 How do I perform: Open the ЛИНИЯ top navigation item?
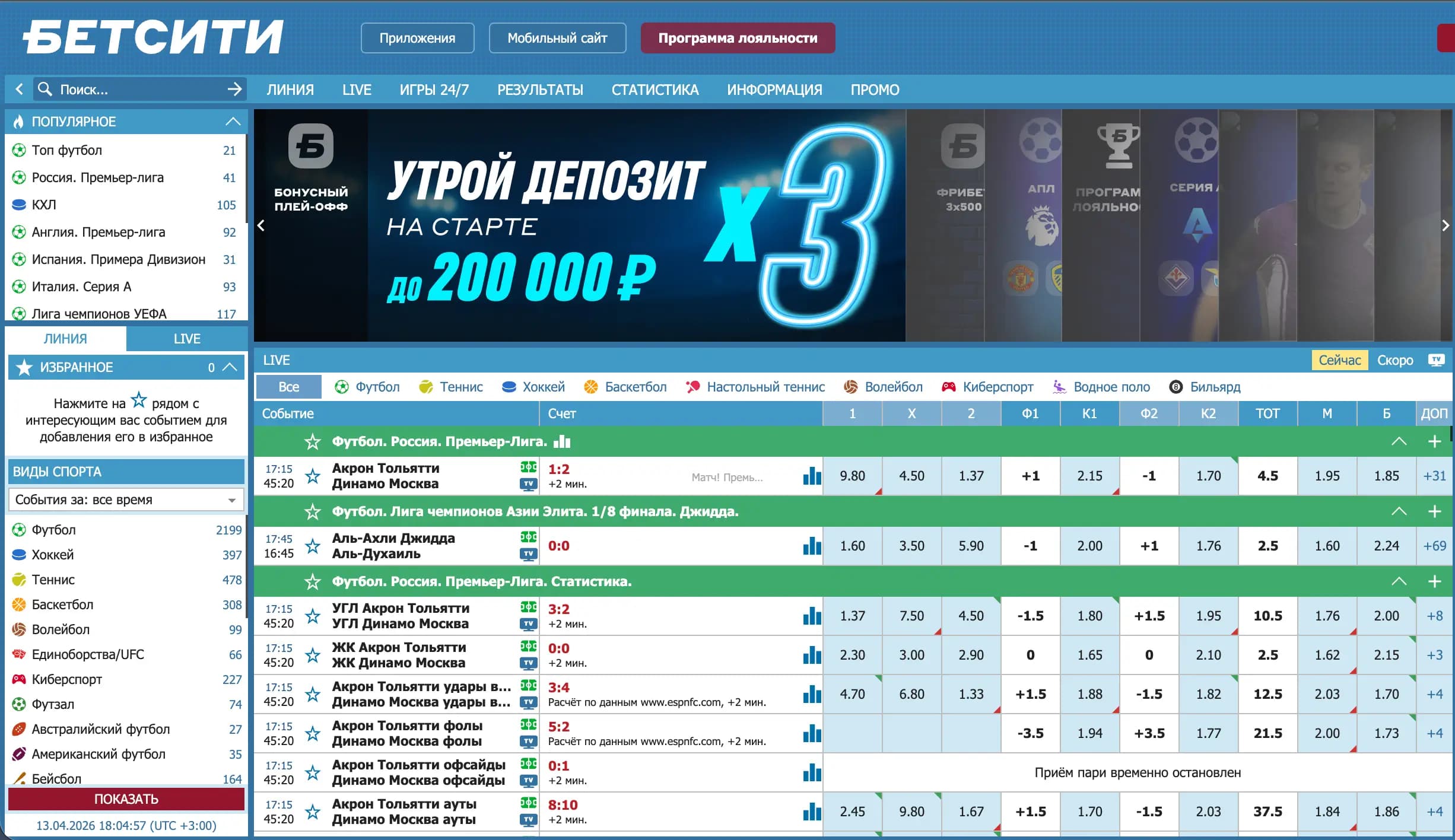click(290, 90)
